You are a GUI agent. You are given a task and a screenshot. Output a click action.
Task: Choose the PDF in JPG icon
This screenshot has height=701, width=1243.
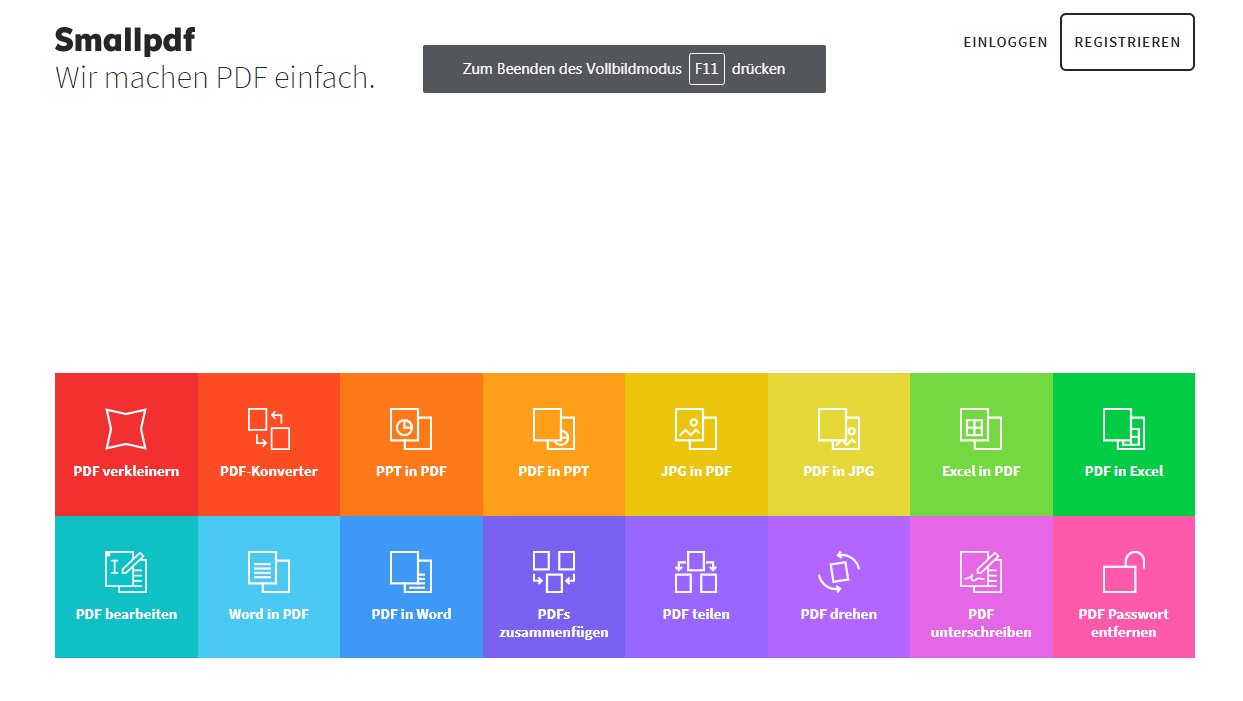[x=839, y=428]
